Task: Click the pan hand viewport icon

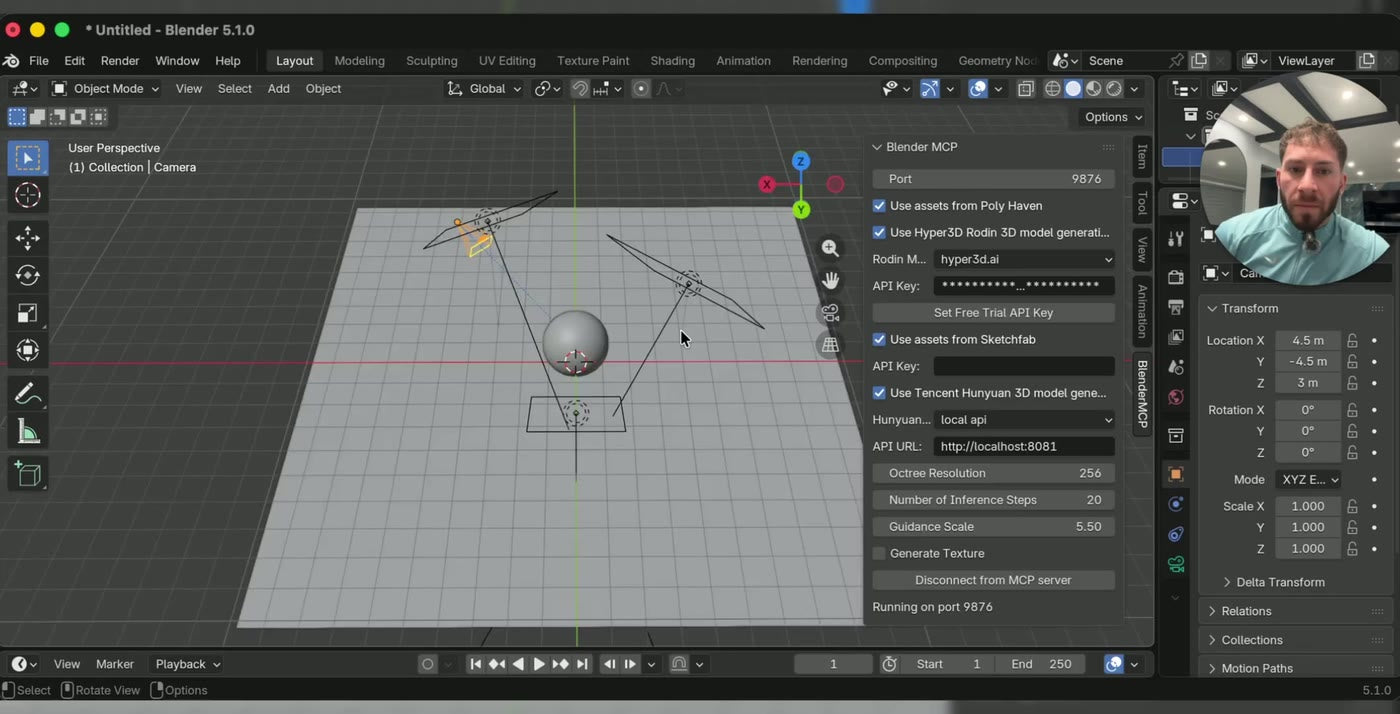Action: coord(830,281)
